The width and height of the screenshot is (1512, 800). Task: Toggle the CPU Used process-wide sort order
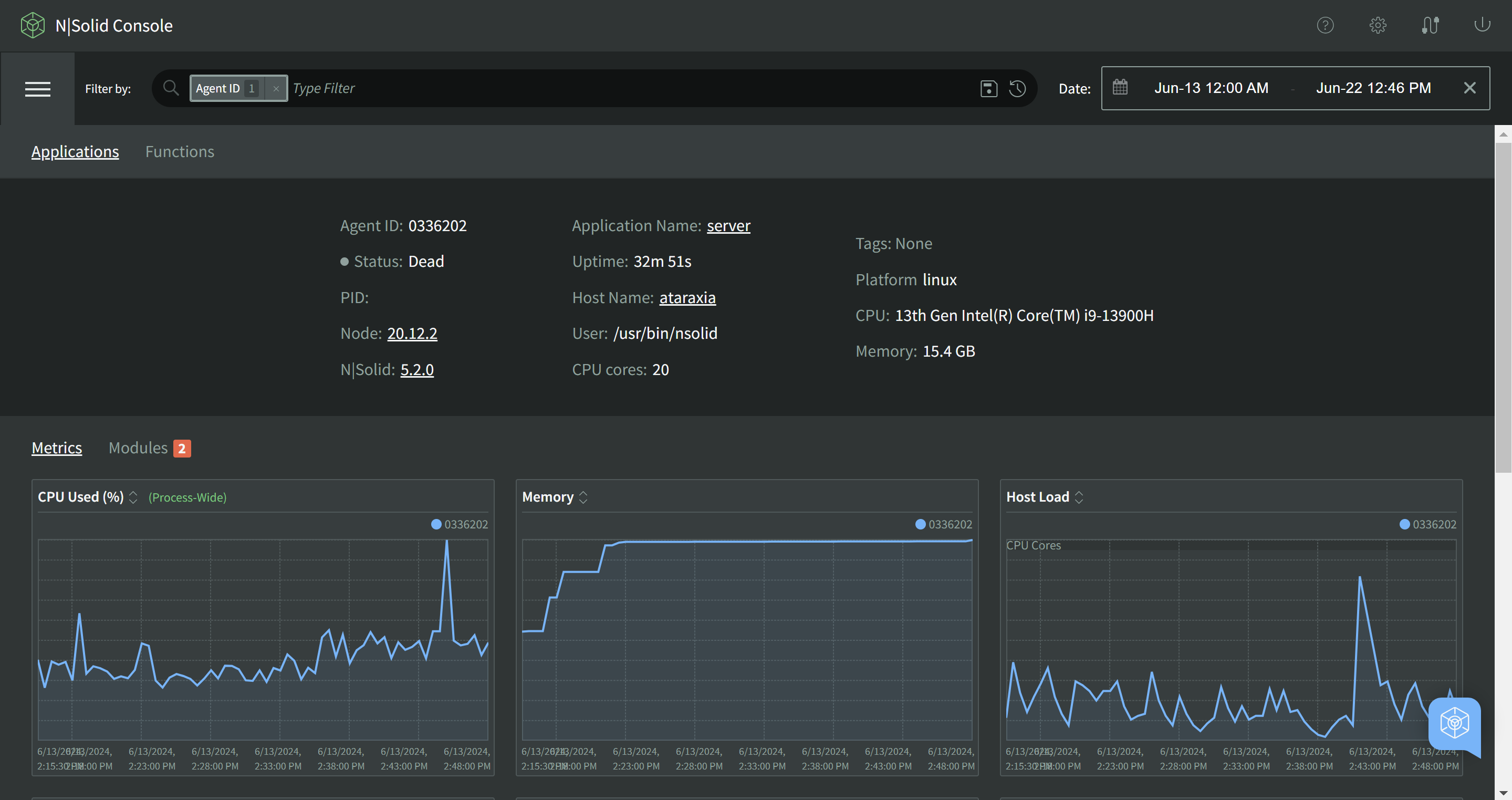pos(134,496)
